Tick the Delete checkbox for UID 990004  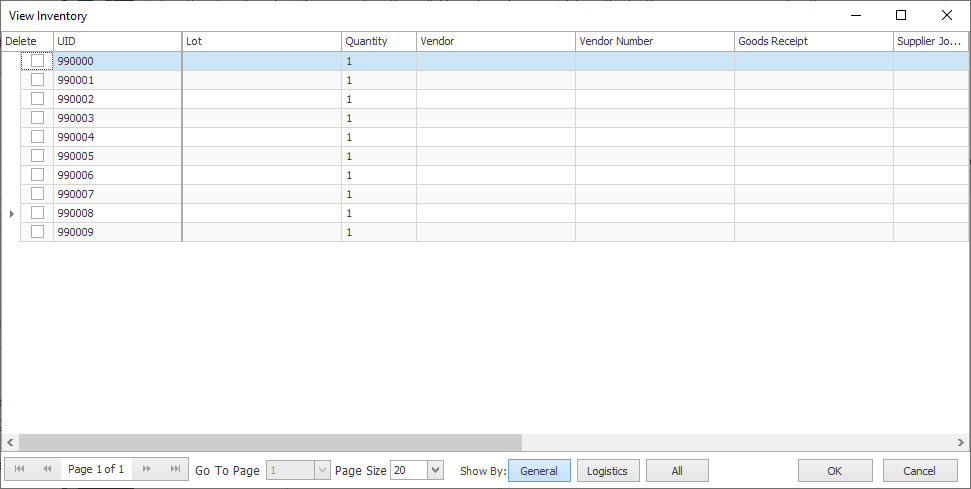pyautogui.click(x=37, y=137)
